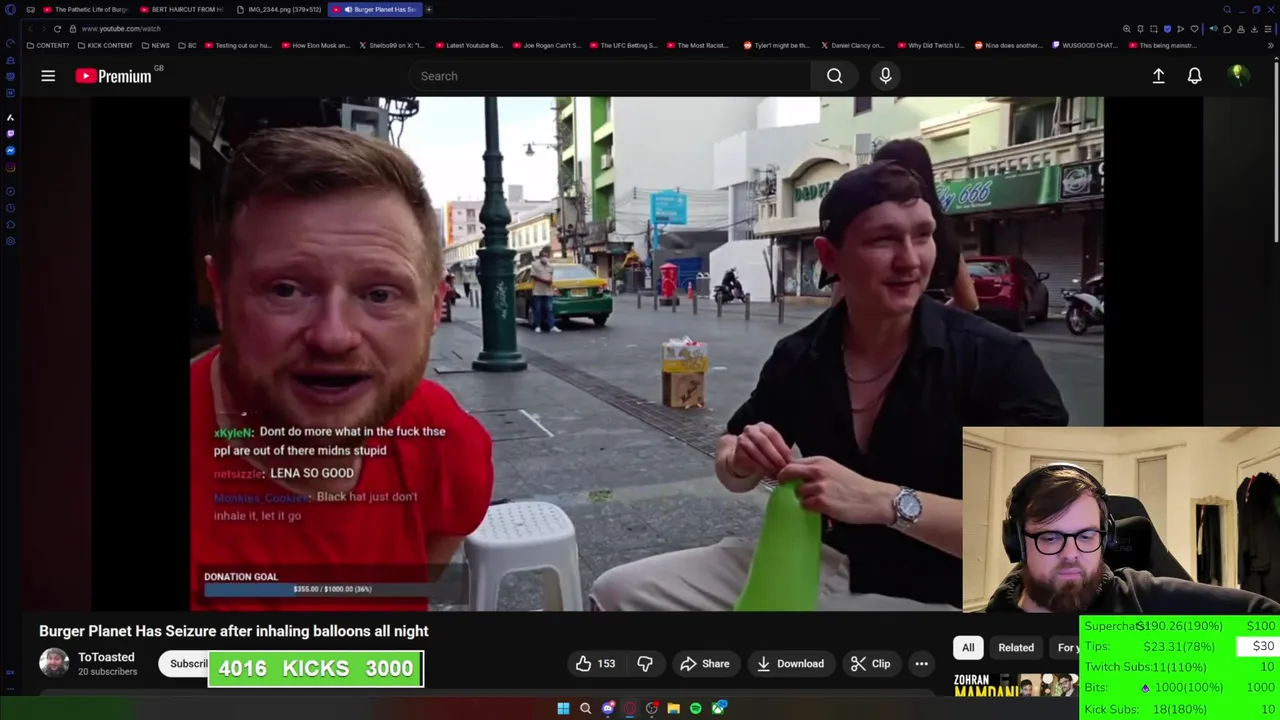Open browser extensions cube icon
Image resolution: width=1280 pixels, height=720 pixels.
tap(1227, 29)
